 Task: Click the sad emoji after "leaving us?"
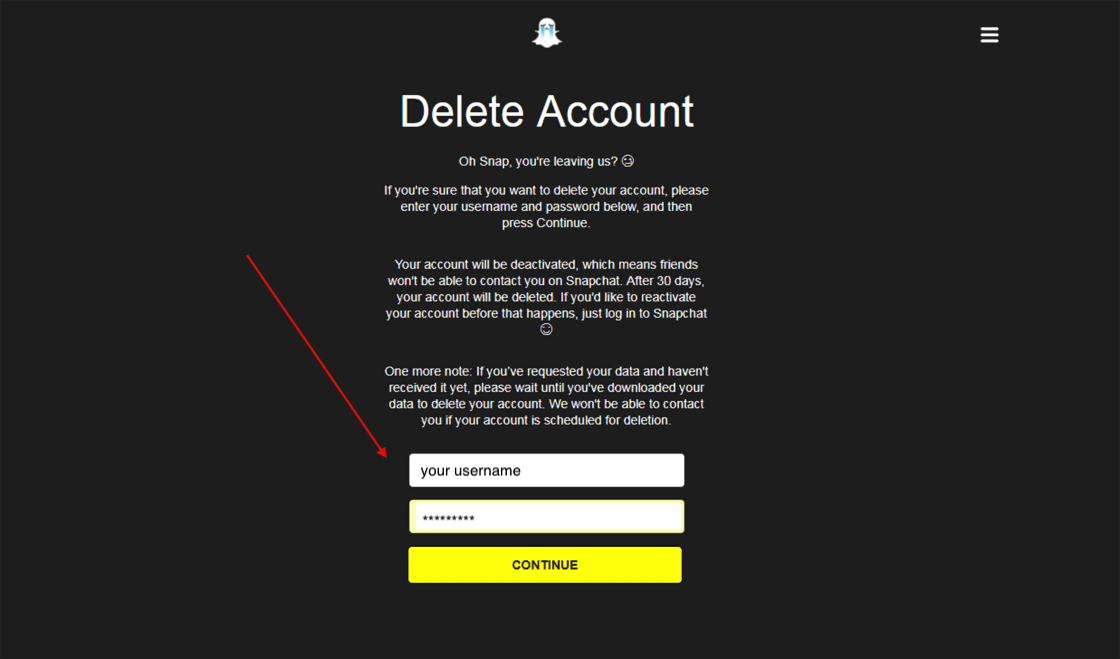pos(627,161)
